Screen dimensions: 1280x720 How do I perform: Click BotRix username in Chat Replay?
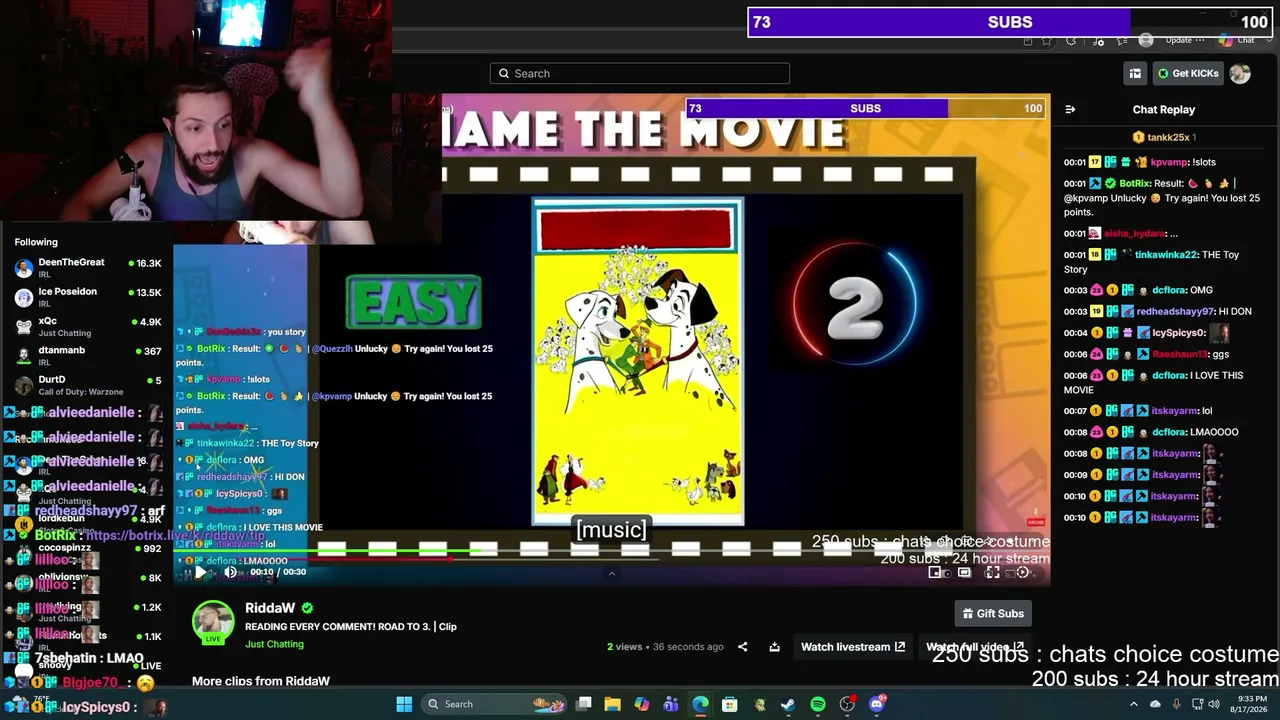click(1134, 184)
